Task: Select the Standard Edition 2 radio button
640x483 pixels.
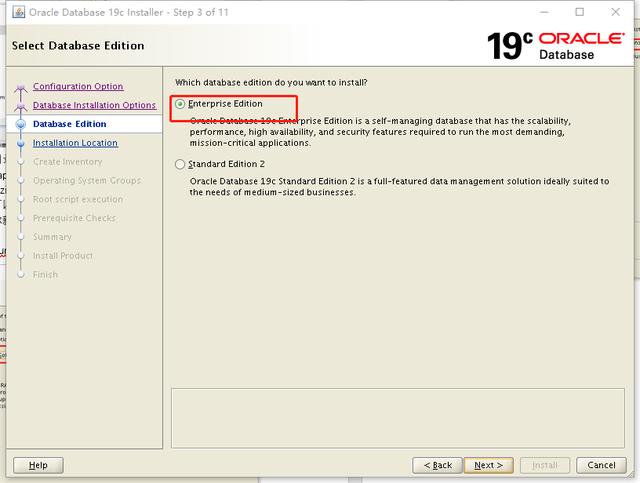Action: [x=180, y=164]
